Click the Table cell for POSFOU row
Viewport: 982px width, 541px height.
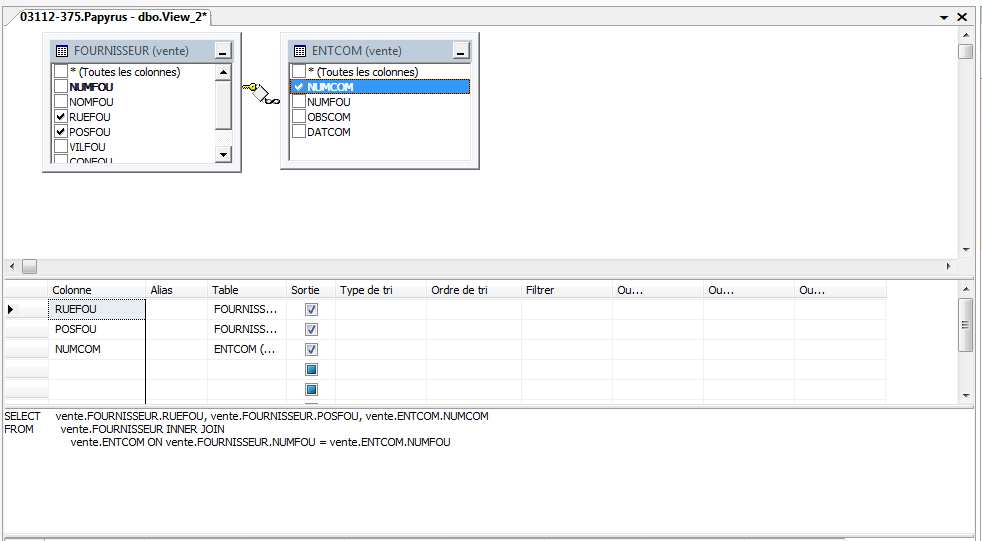pos(246,329)
